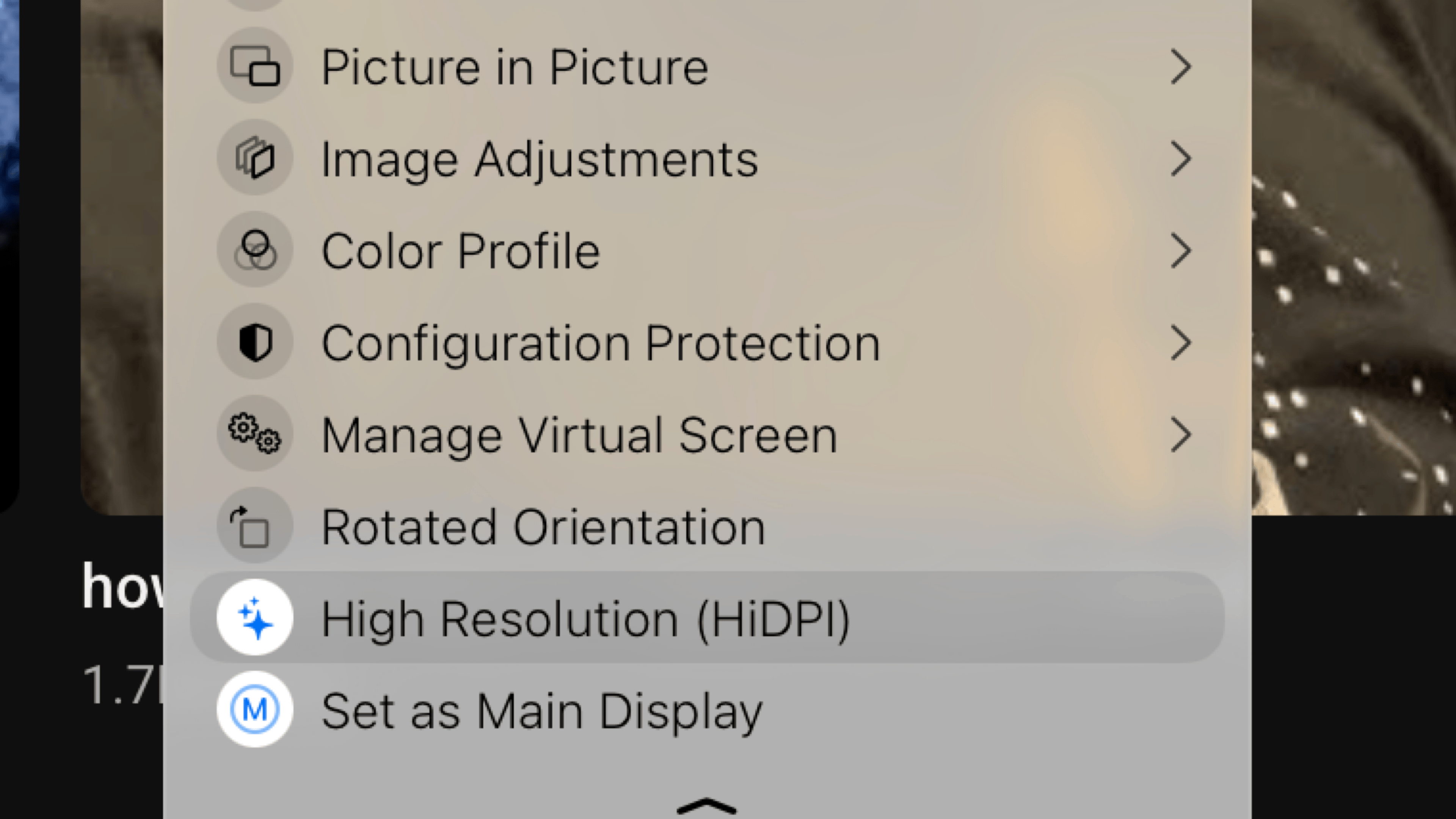Click the Color Profile circles icon
The image size is (1456, 819).
tap(255, 250)
